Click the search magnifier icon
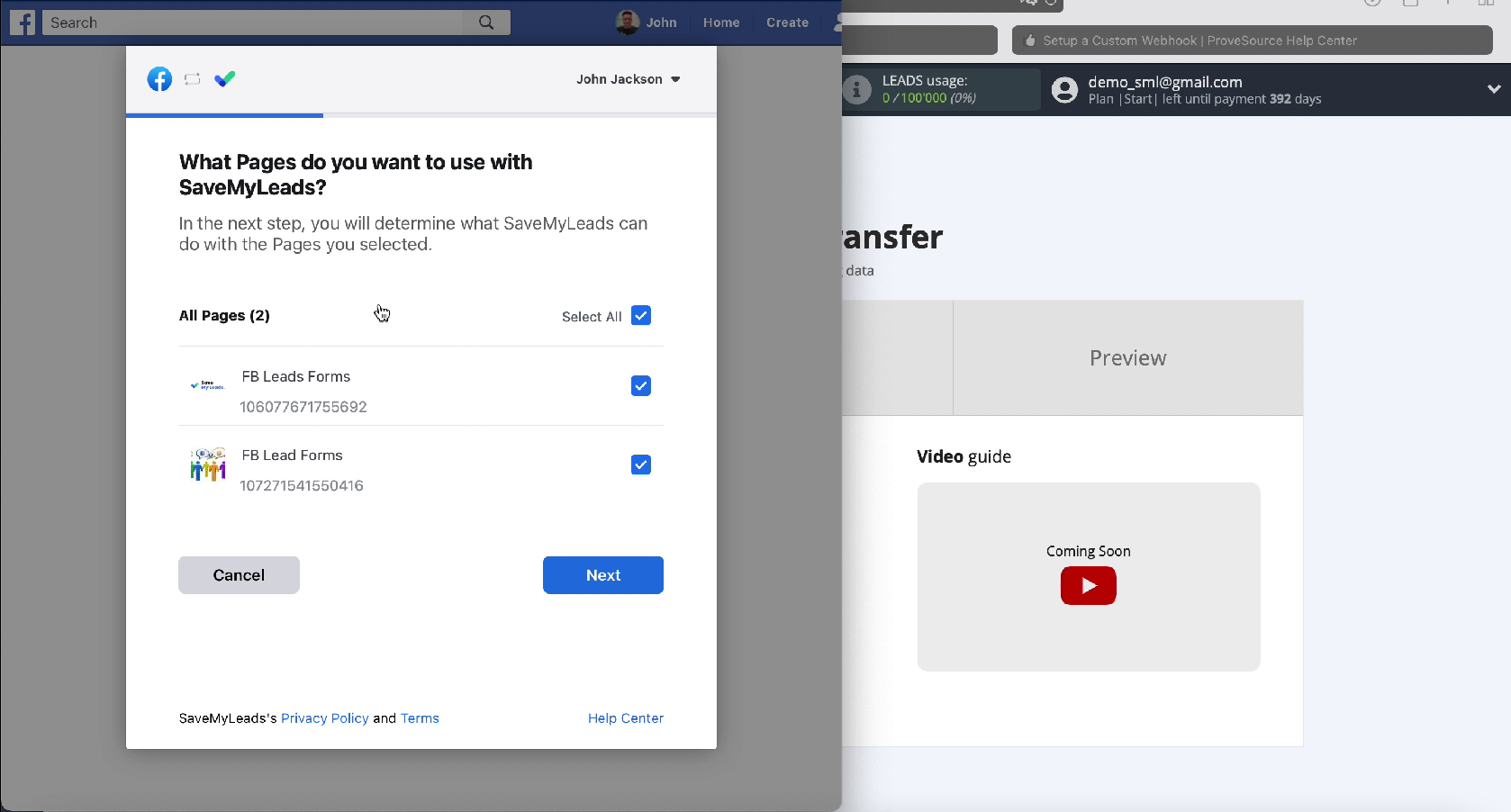 pyautogui.click(x=486, y=23)
